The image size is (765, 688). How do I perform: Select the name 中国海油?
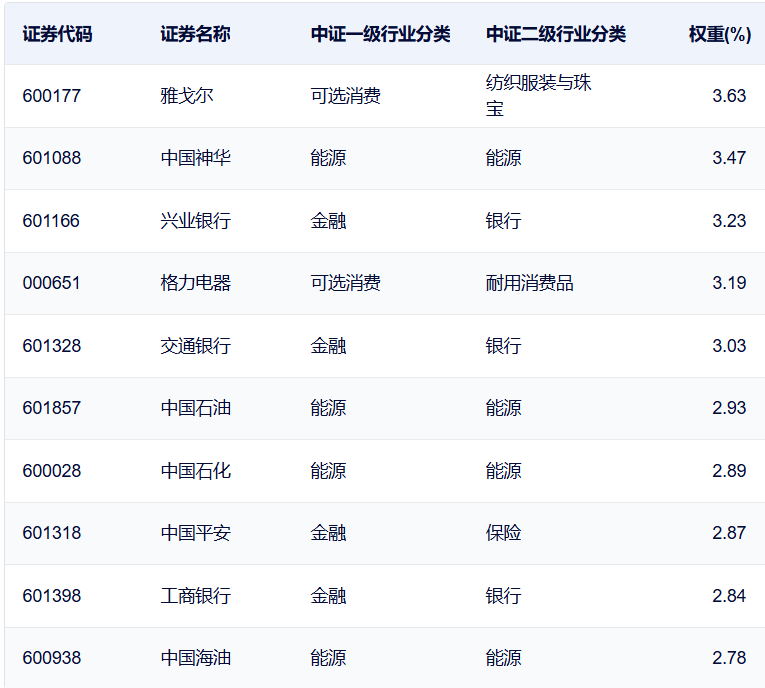196,658
